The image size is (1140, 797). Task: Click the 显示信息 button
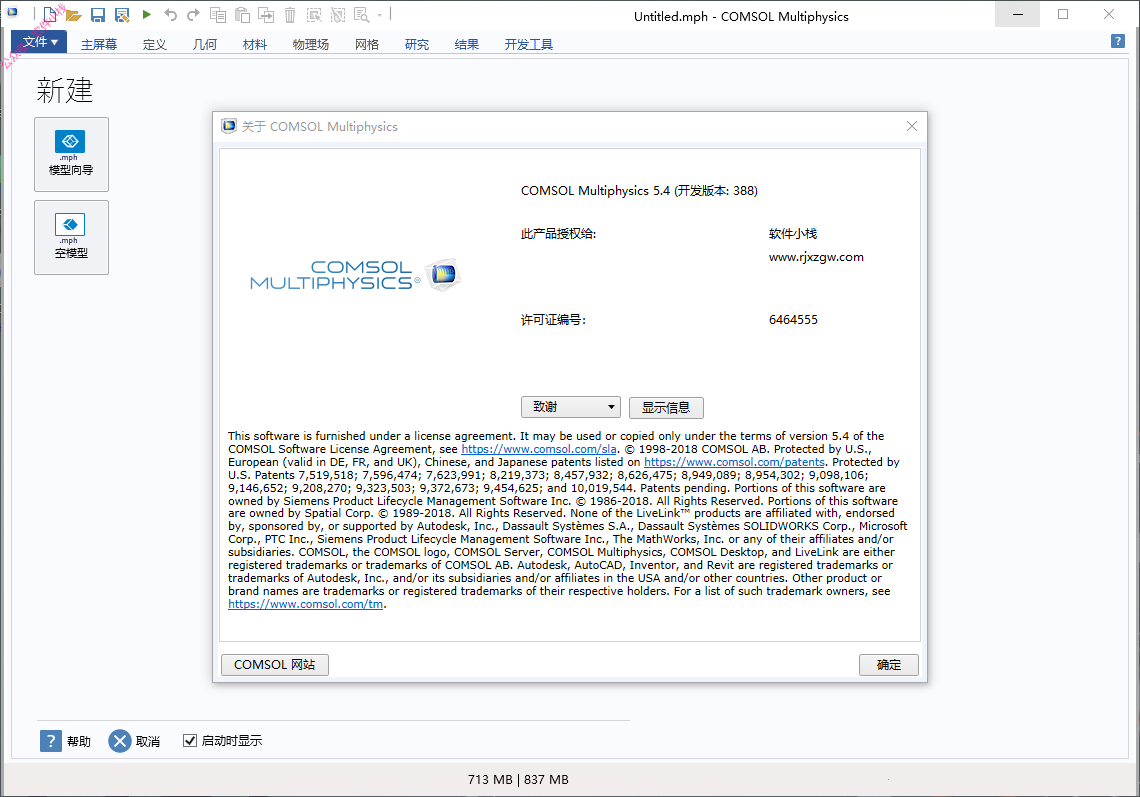pyautogui.click(x=666, y=407)
